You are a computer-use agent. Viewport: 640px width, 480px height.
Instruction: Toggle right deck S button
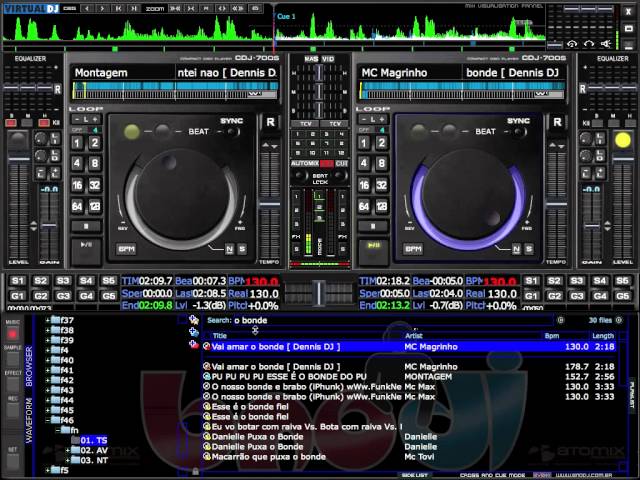coord(529,249)
